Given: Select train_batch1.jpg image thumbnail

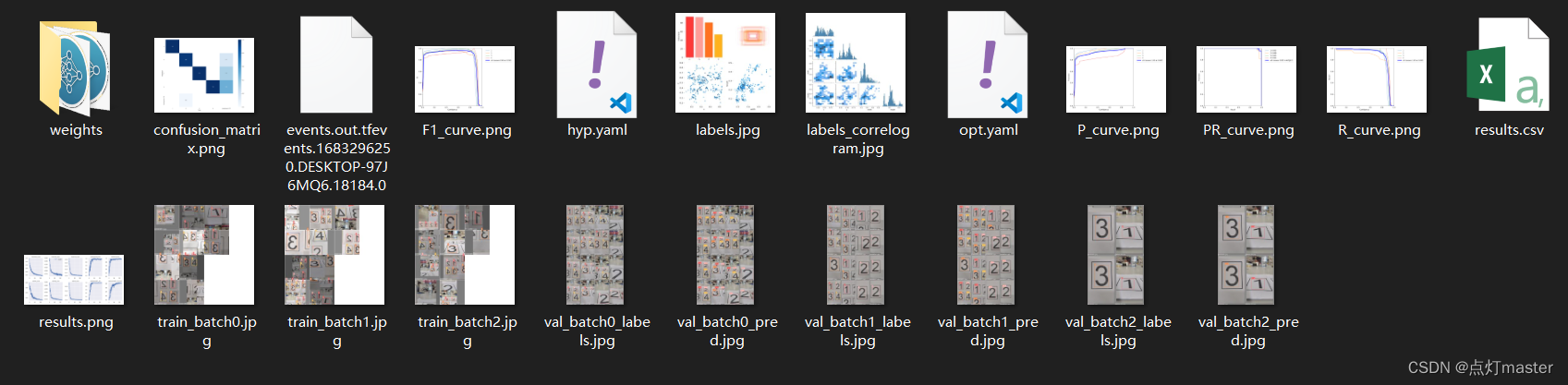Looking at the screenshot, I should (x=334, y=255).
